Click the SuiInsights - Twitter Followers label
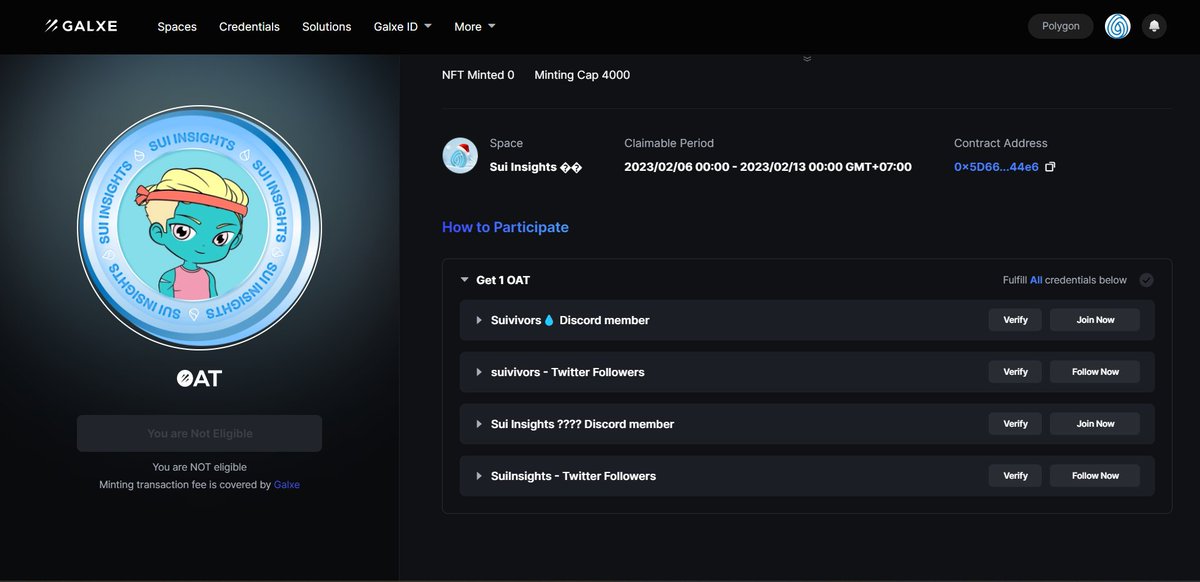Image resolution: width=1200 pixels, height=582 pixels. pos(573,476)
